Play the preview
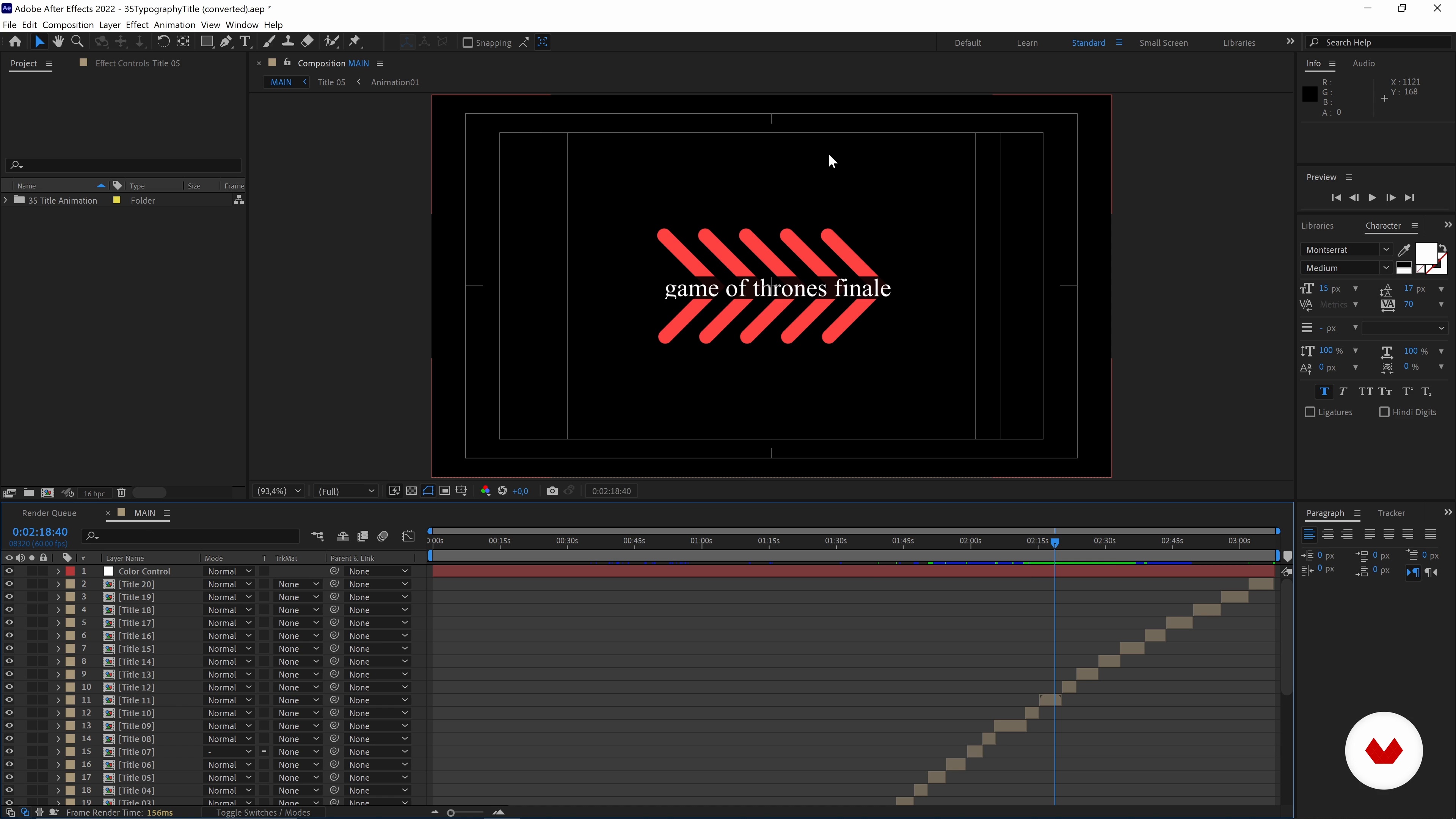 point(1372,197)
